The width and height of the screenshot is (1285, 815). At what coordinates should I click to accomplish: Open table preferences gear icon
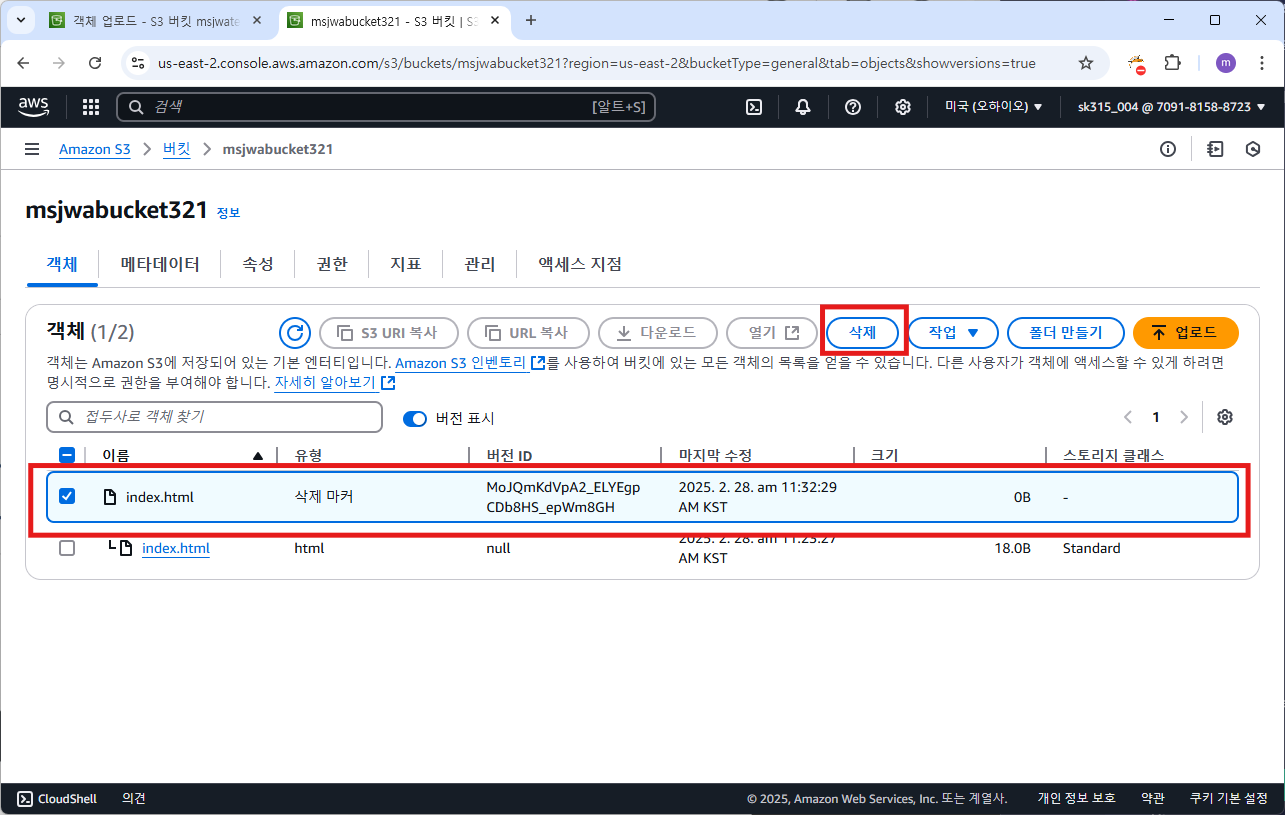1224,417
